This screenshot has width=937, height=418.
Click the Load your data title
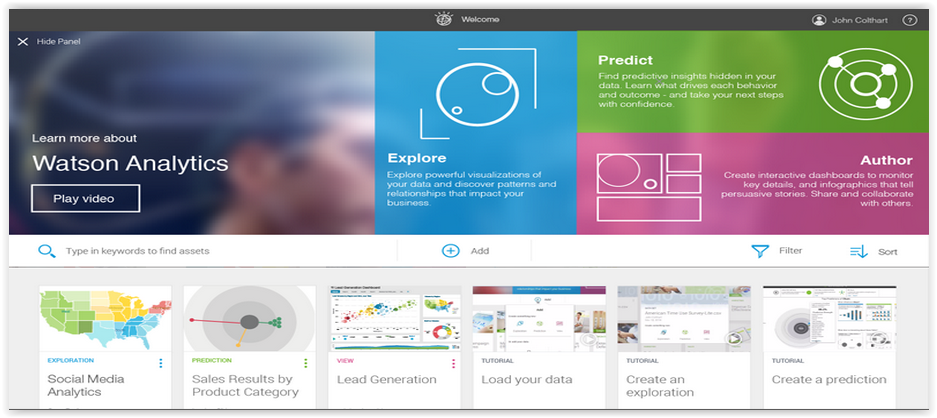point(527,379)
